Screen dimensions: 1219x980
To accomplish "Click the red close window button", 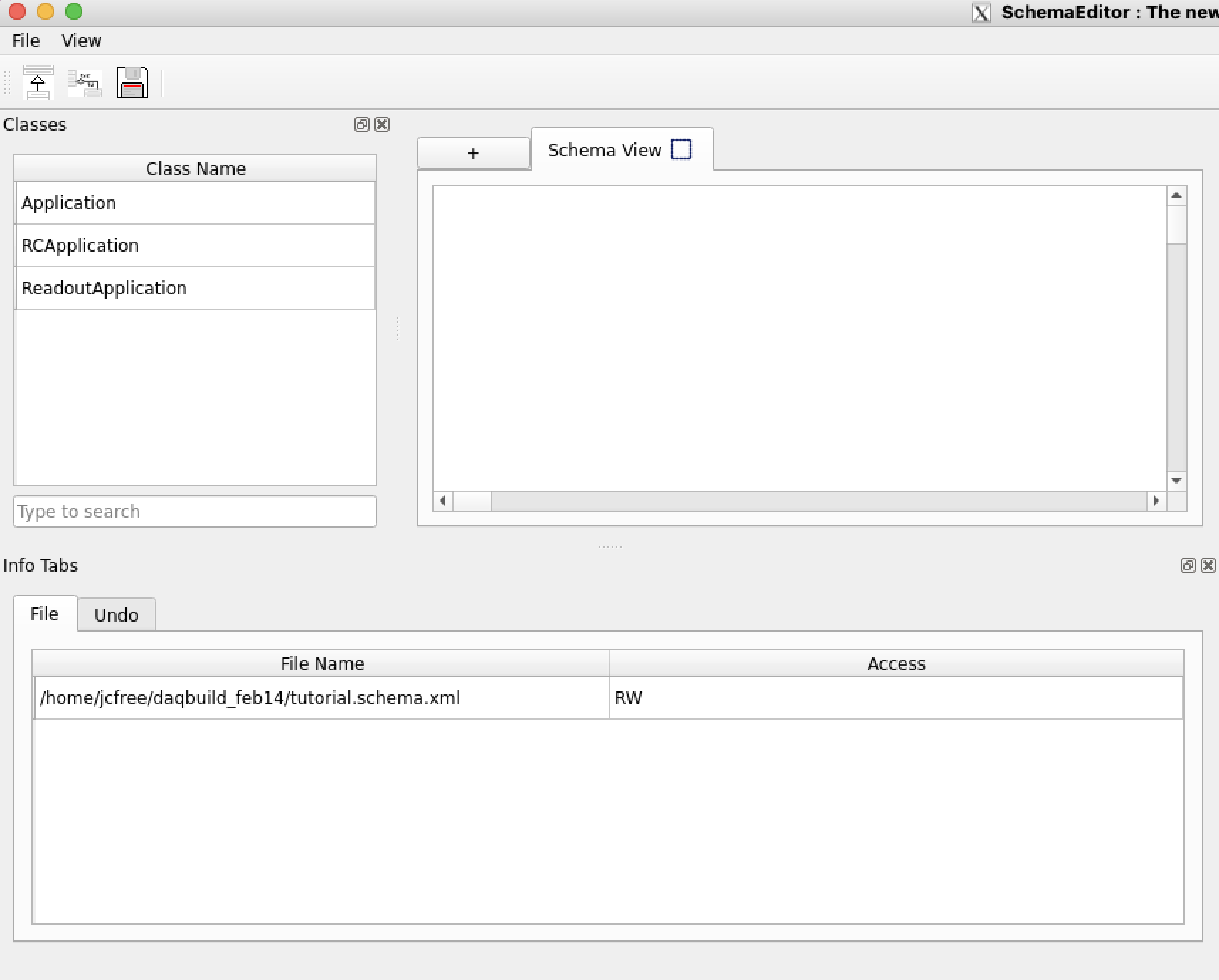I will tap(17, 11).
